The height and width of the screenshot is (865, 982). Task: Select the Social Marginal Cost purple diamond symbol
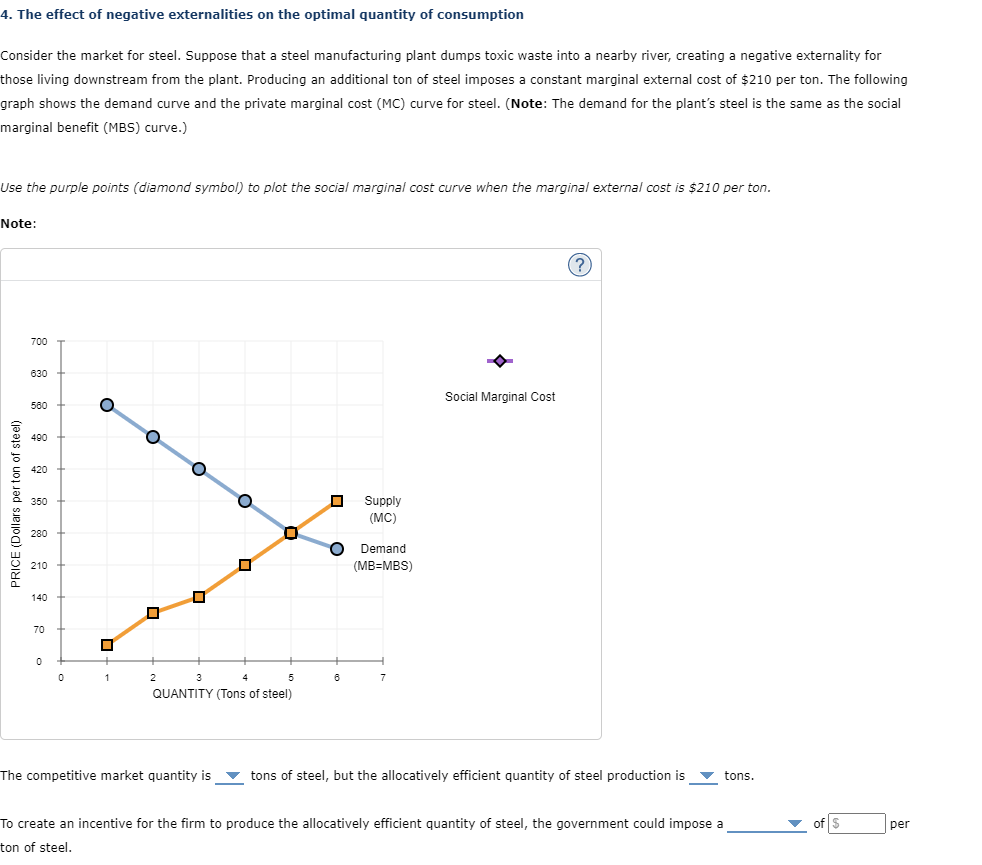(499, 360)
